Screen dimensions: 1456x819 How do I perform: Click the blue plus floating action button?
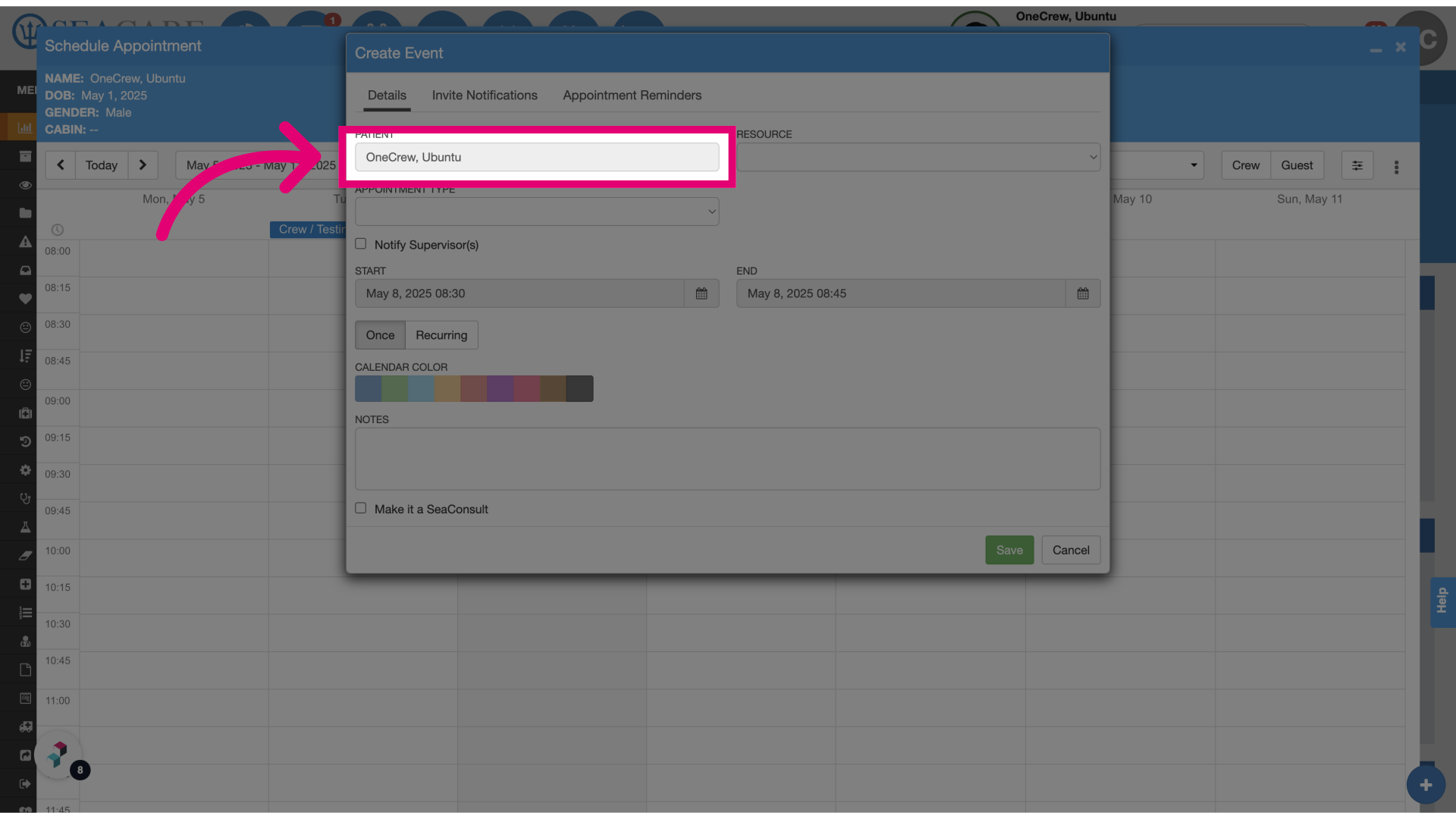pyautogui.click(x=1426, y=785)
